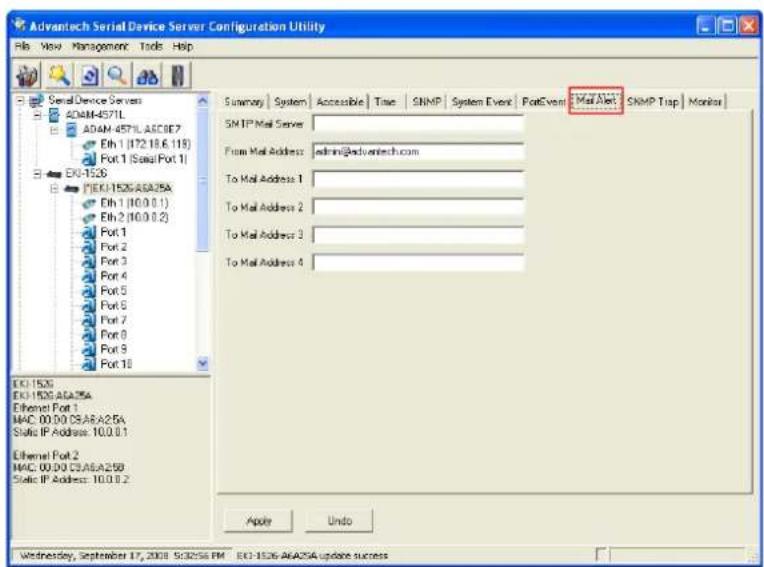Select Port 1 (Serial Port 1) icon
764x567 pixels.
[x=89, y=159]
